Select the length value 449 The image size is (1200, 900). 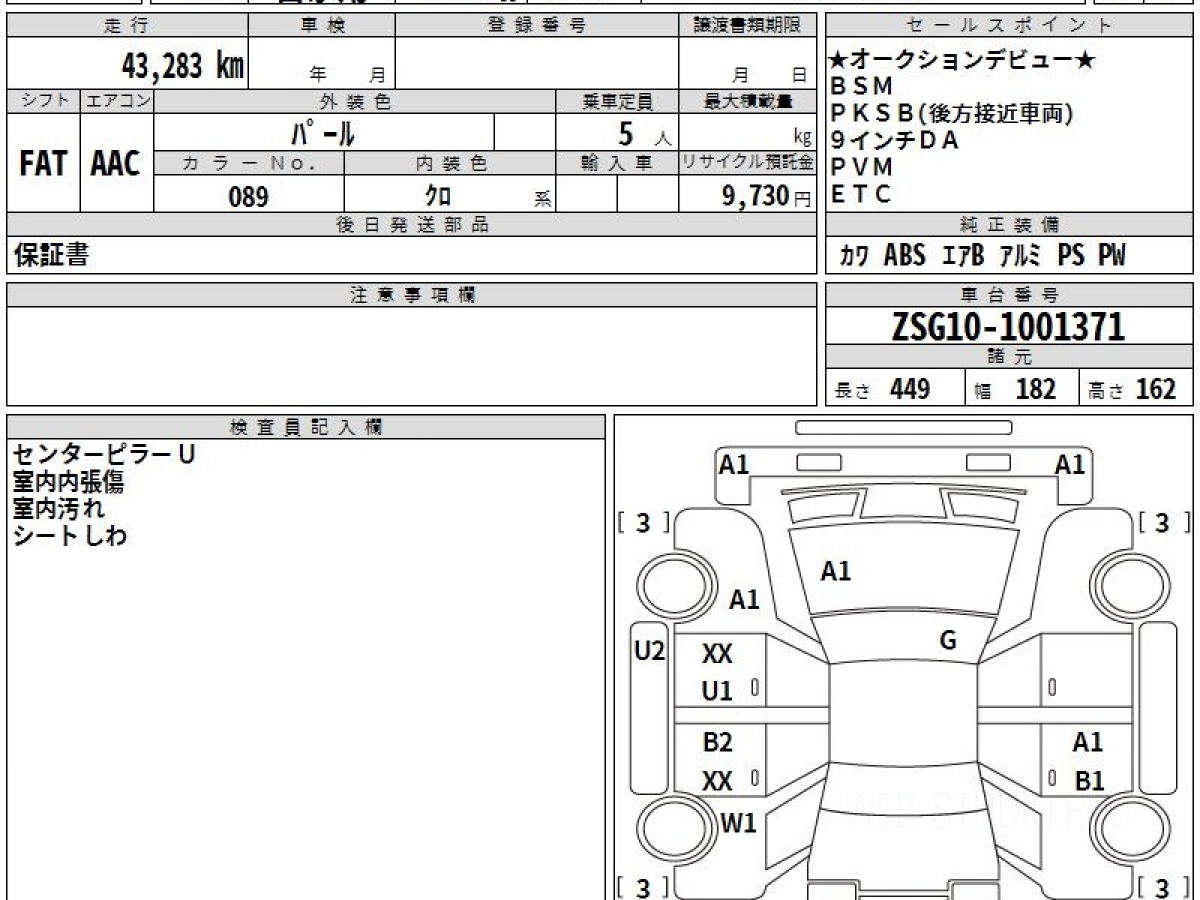[910, 389]
